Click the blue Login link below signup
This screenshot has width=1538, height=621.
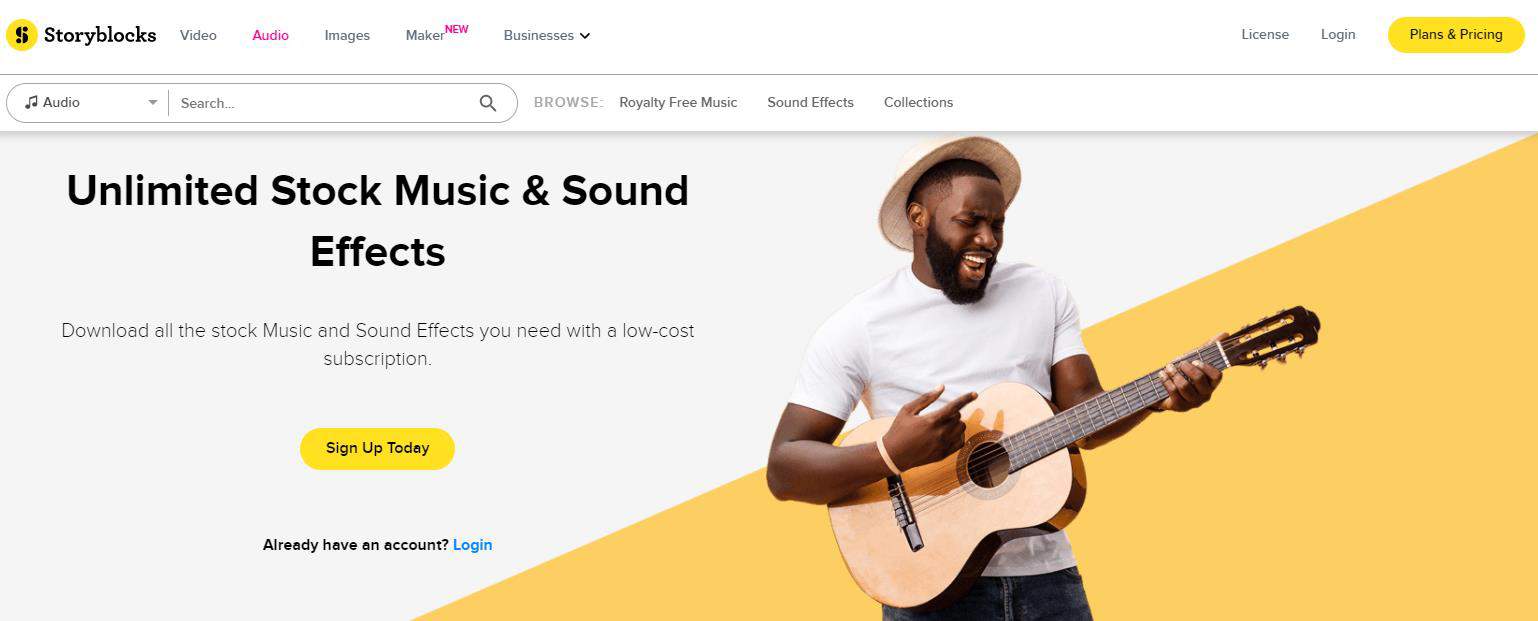coord(472,545)
